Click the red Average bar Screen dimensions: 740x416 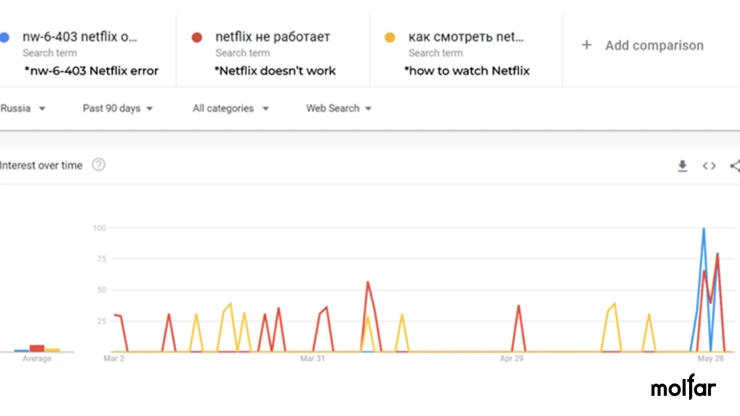coord(37,348)
